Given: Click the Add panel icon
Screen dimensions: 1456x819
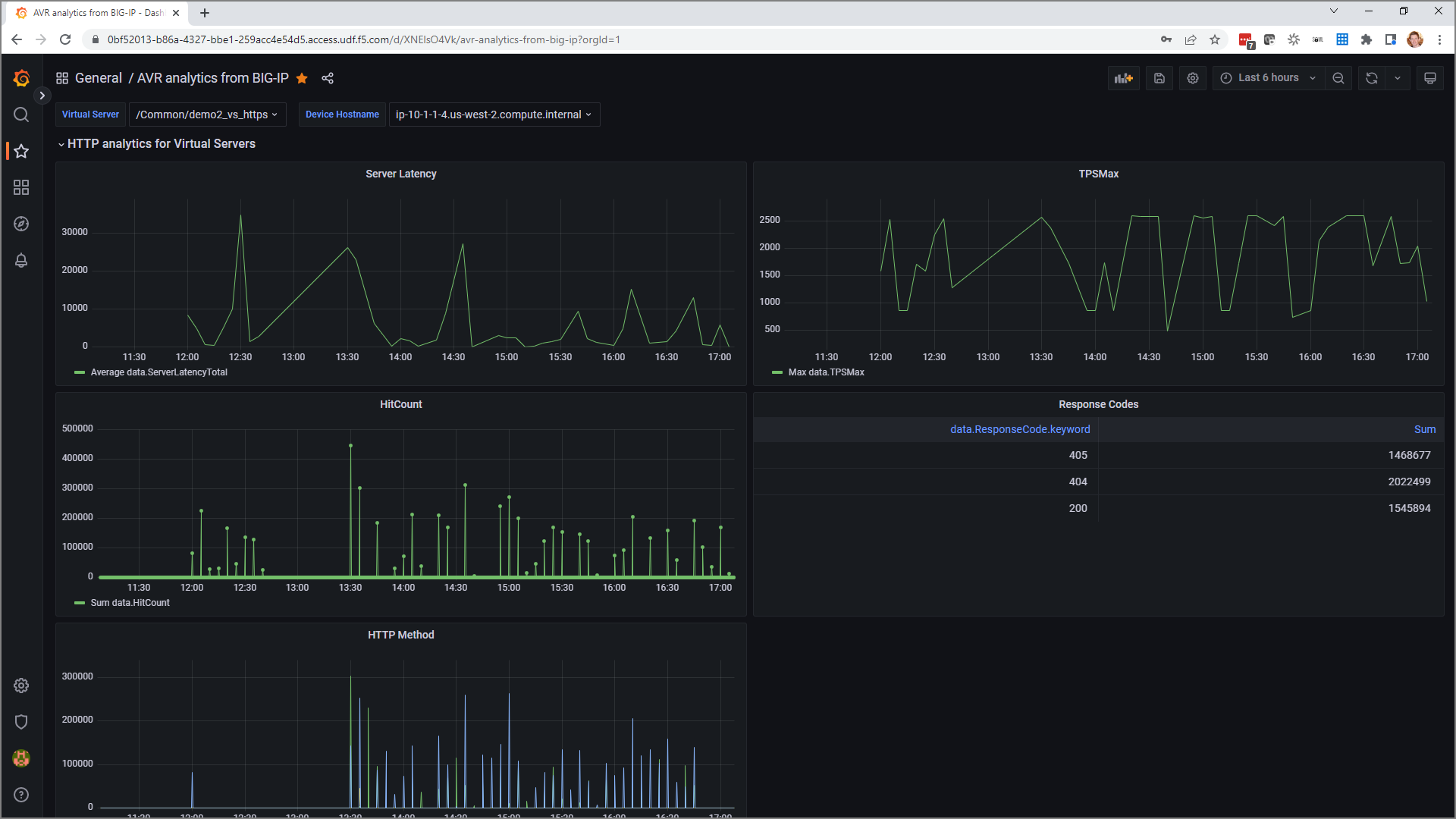Looking at the screenshot, I should click(1123, 78).
